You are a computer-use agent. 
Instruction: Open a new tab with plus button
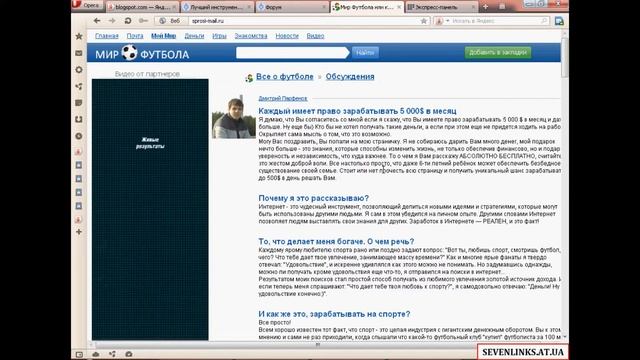click(x=485, y=7)
